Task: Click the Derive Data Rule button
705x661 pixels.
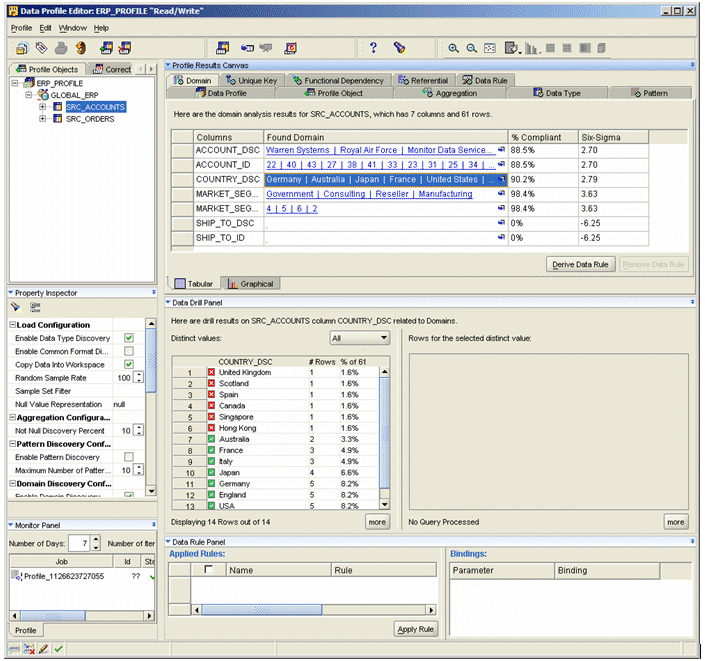Action: click(x=580, y=264)
